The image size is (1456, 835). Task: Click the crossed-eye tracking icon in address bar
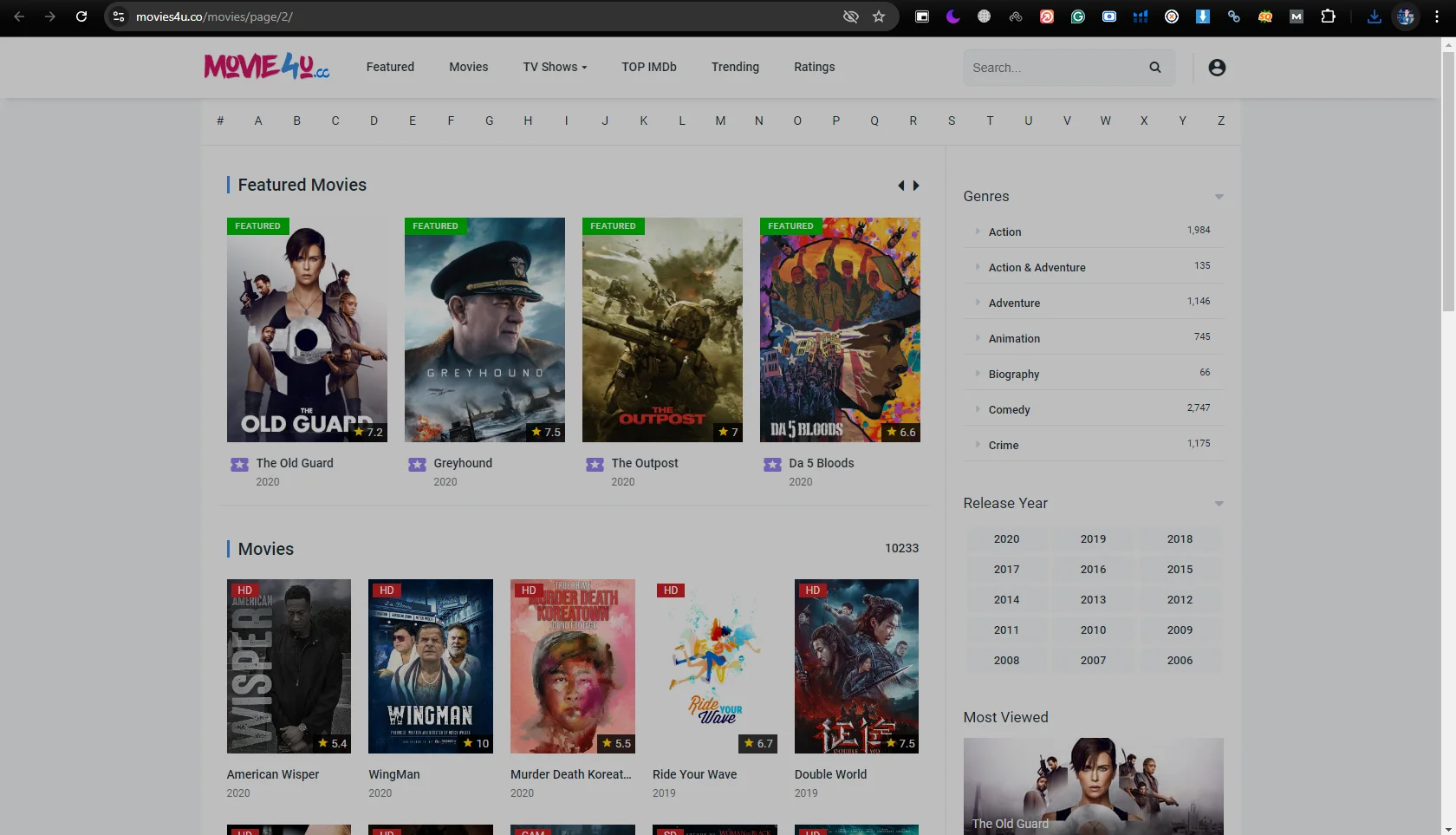point(851,16)
